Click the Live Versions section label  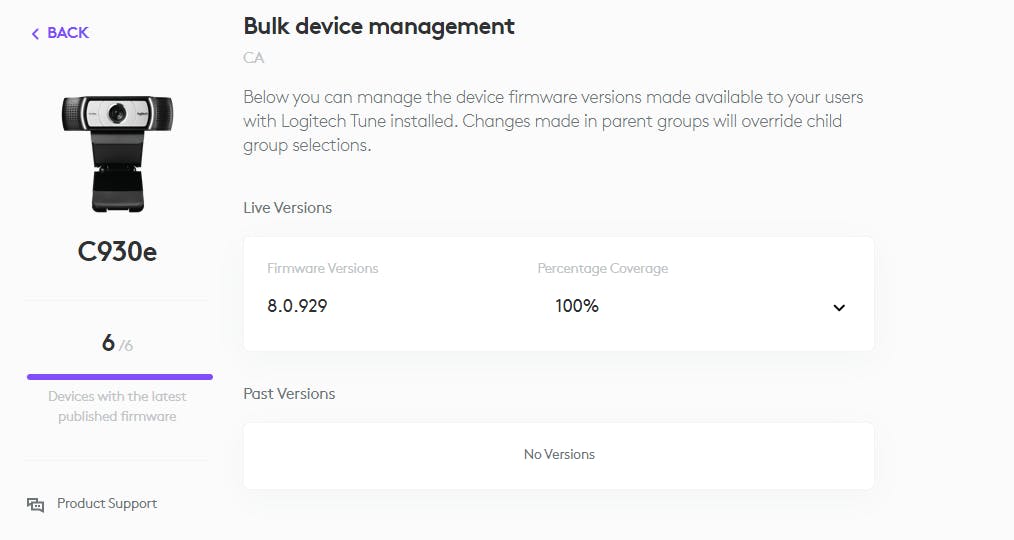287,208
